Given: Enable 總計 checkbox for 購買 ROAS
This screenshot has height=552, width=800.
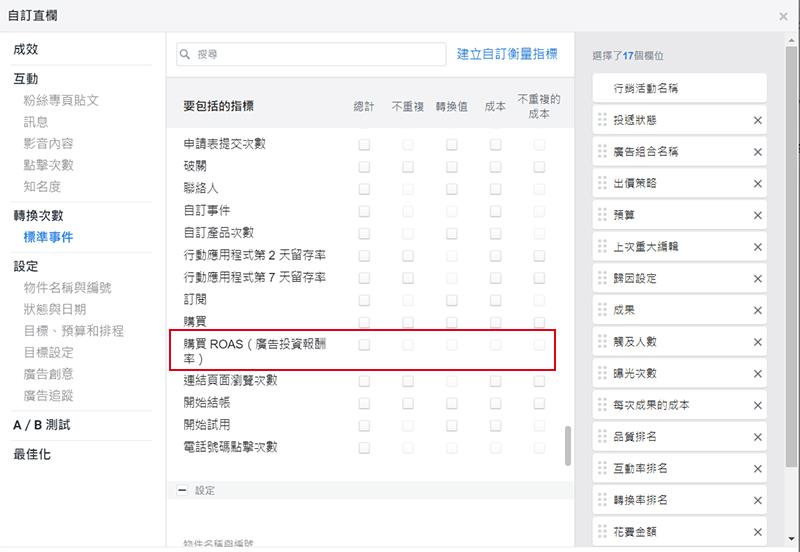Looking at the screenshot, I should tap(364, 345).
